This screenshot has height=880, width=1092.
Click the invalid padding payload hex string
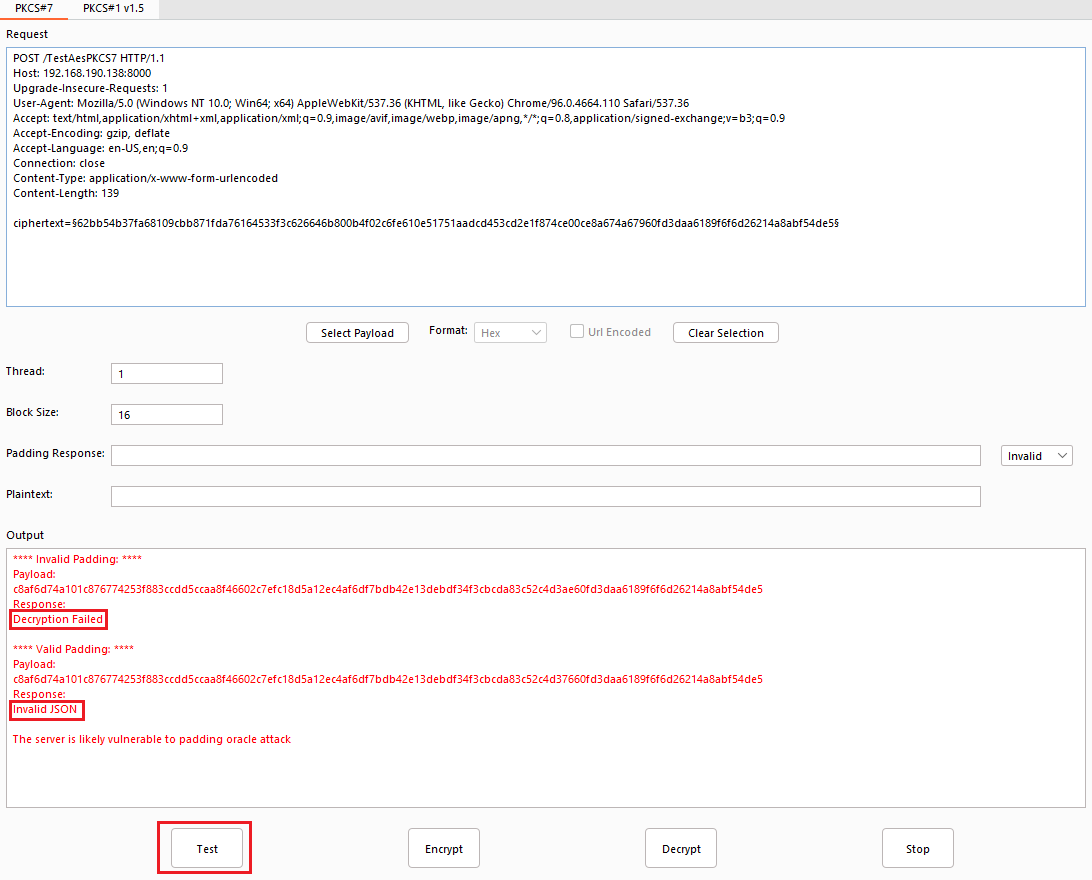point(388,589)
